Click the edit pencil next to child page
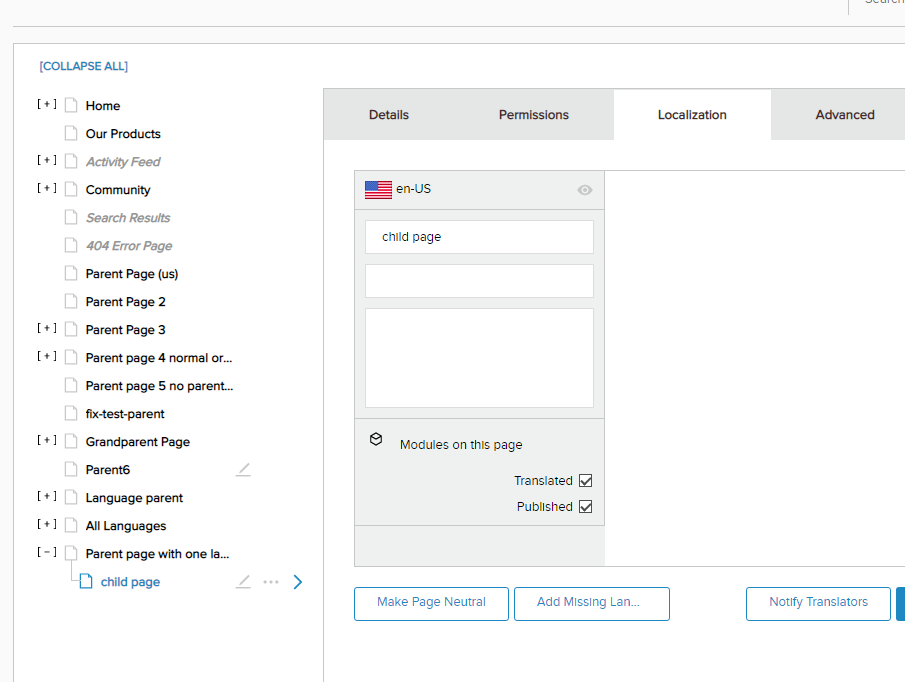 tap(243, 581)
